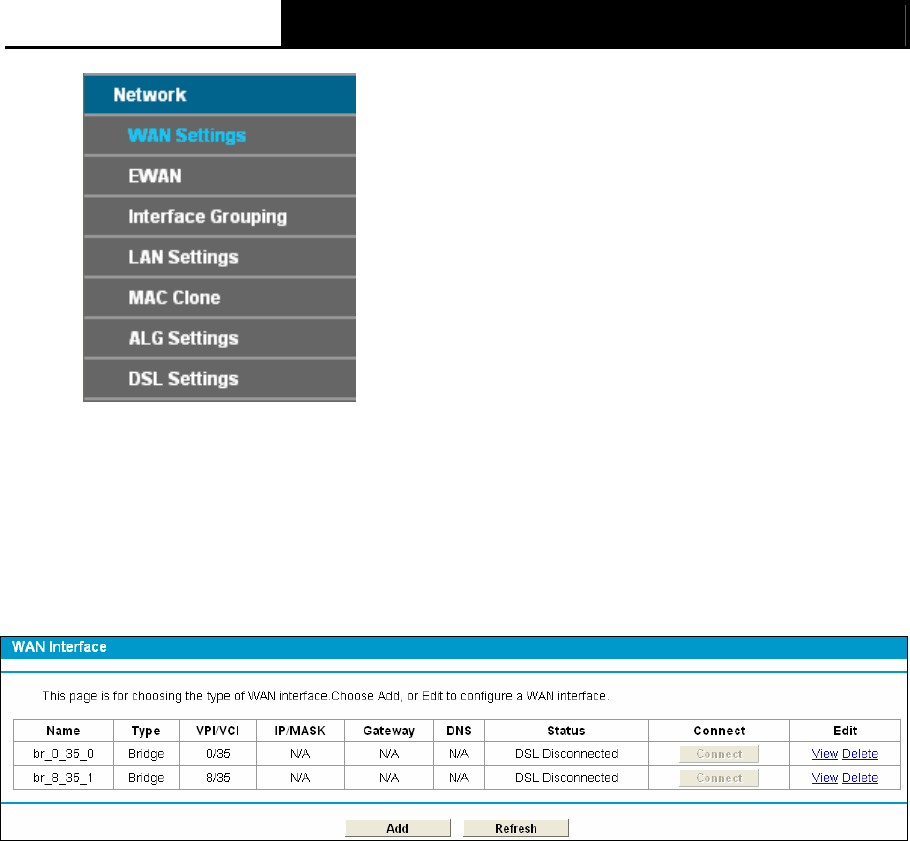Open LAN Settings page
910x841 pixels.
click(219, 257)
